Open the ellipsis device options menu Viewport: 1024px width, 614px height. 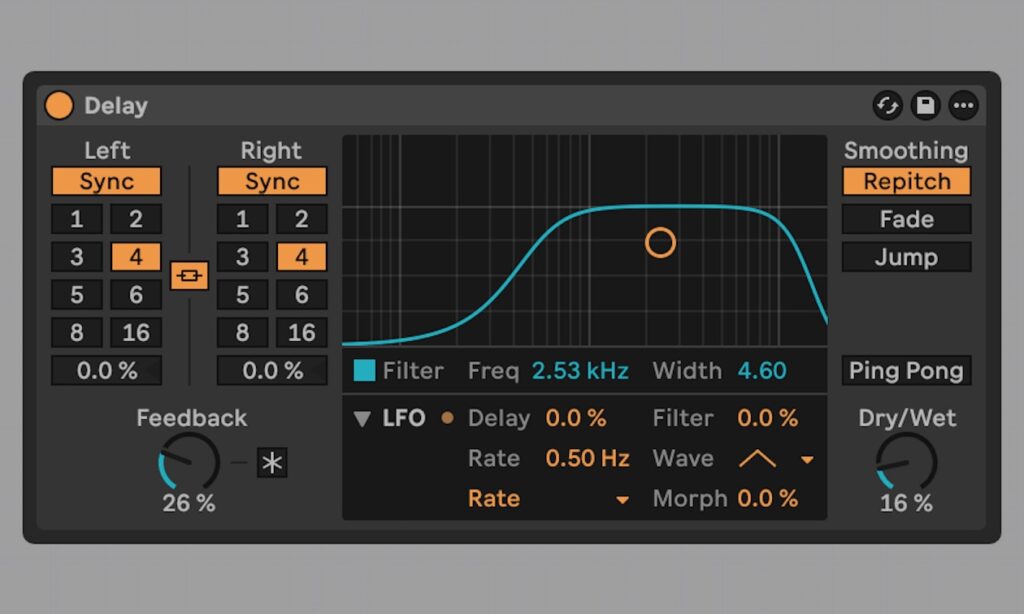pyautogui.click(x=963, y=105)
